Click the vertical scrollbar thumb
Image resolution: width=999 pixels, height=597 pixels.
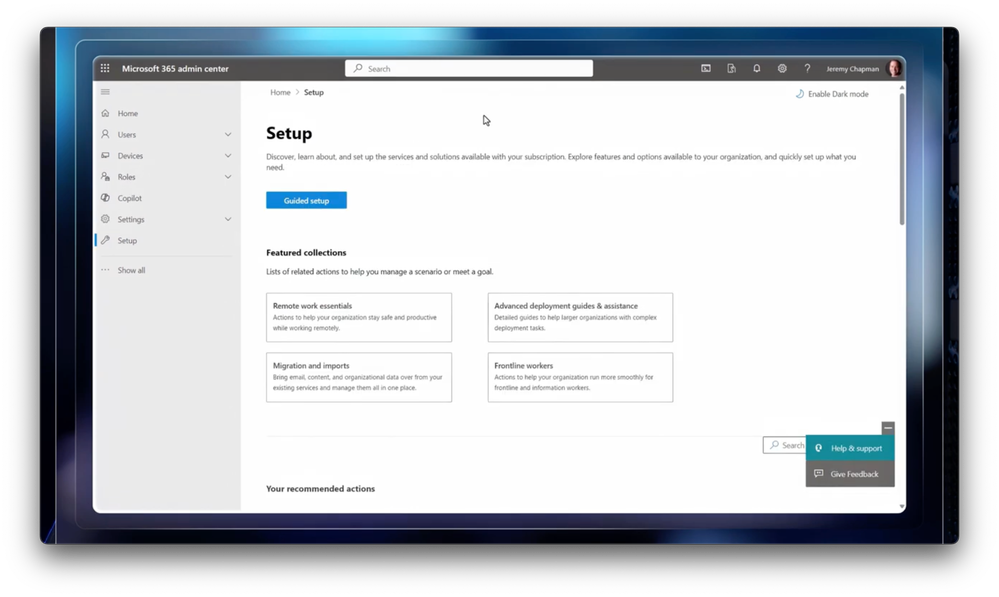(x=902, y=159)
